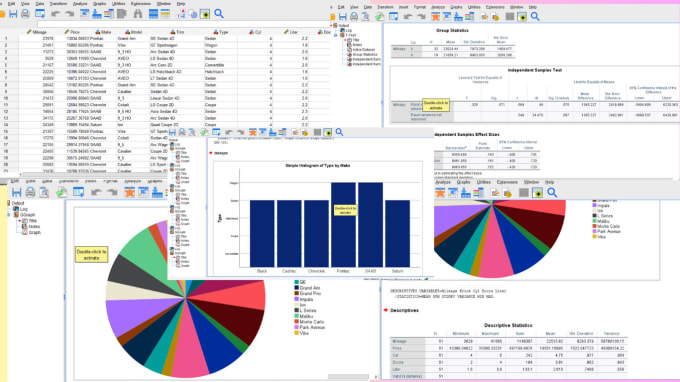Screen dimensions: 680x382
Task: Open Find binoculars in Data Editor toolbar
Action: 137,14
